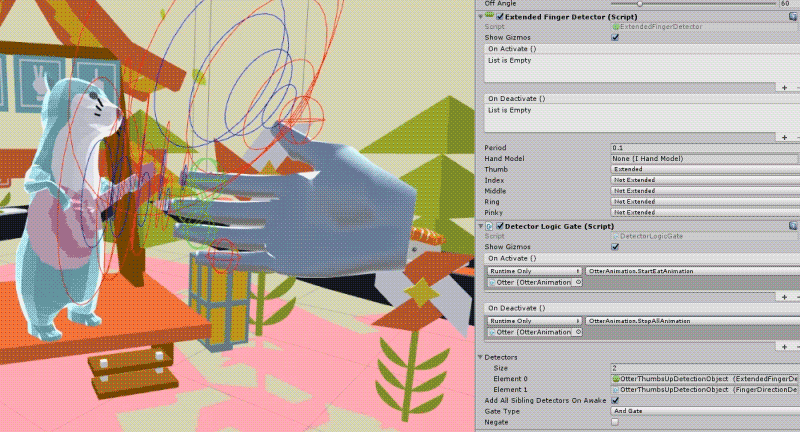Screen dimensions: 800x432
Task: Click the Otter object field under On Deactivate
Action: coord(534,332)
